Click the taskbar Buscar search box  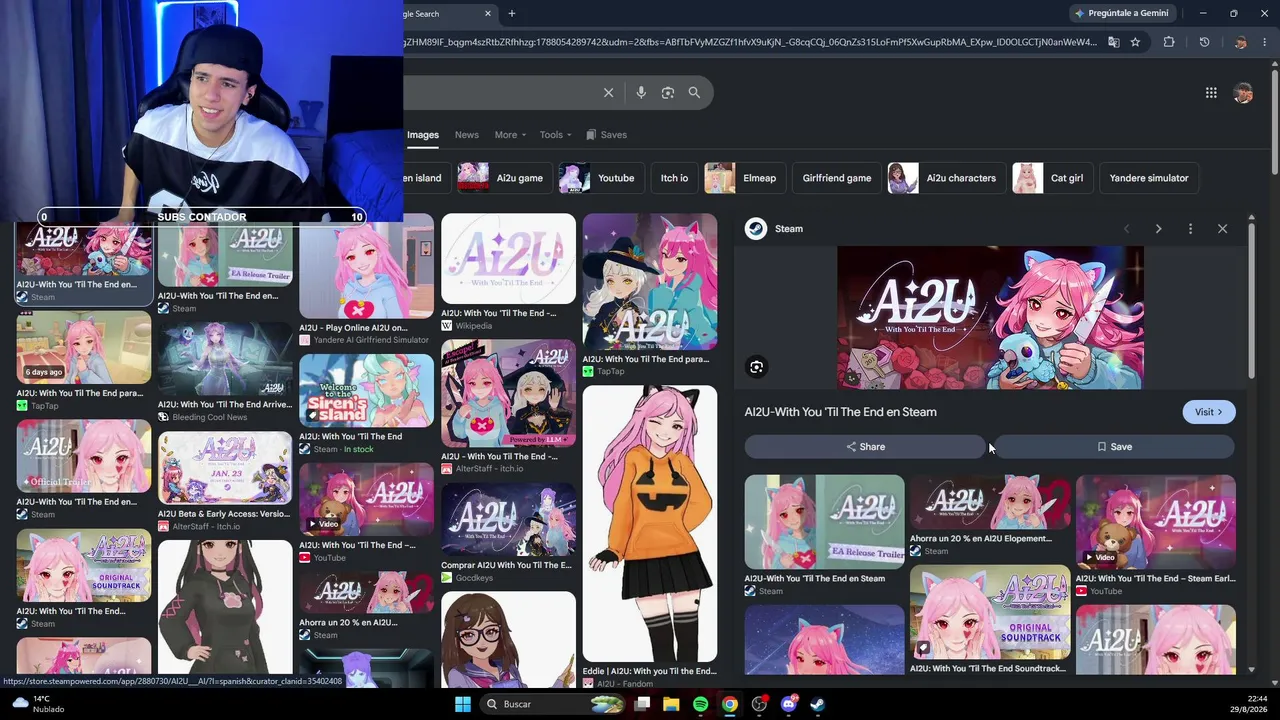tap(552, 704)
